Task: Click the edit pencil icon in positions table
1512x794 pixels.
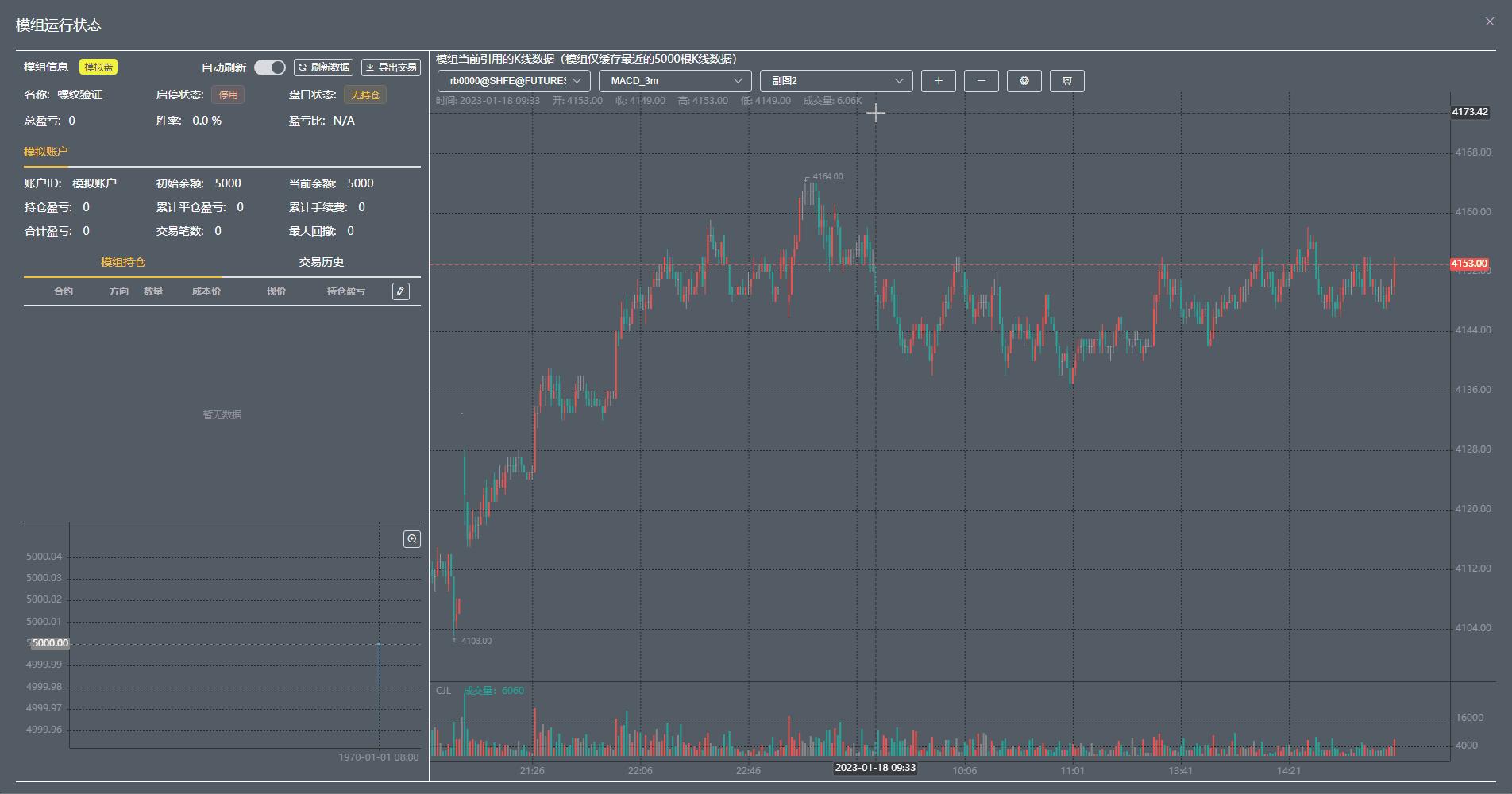Action: (x=401, y=291)
